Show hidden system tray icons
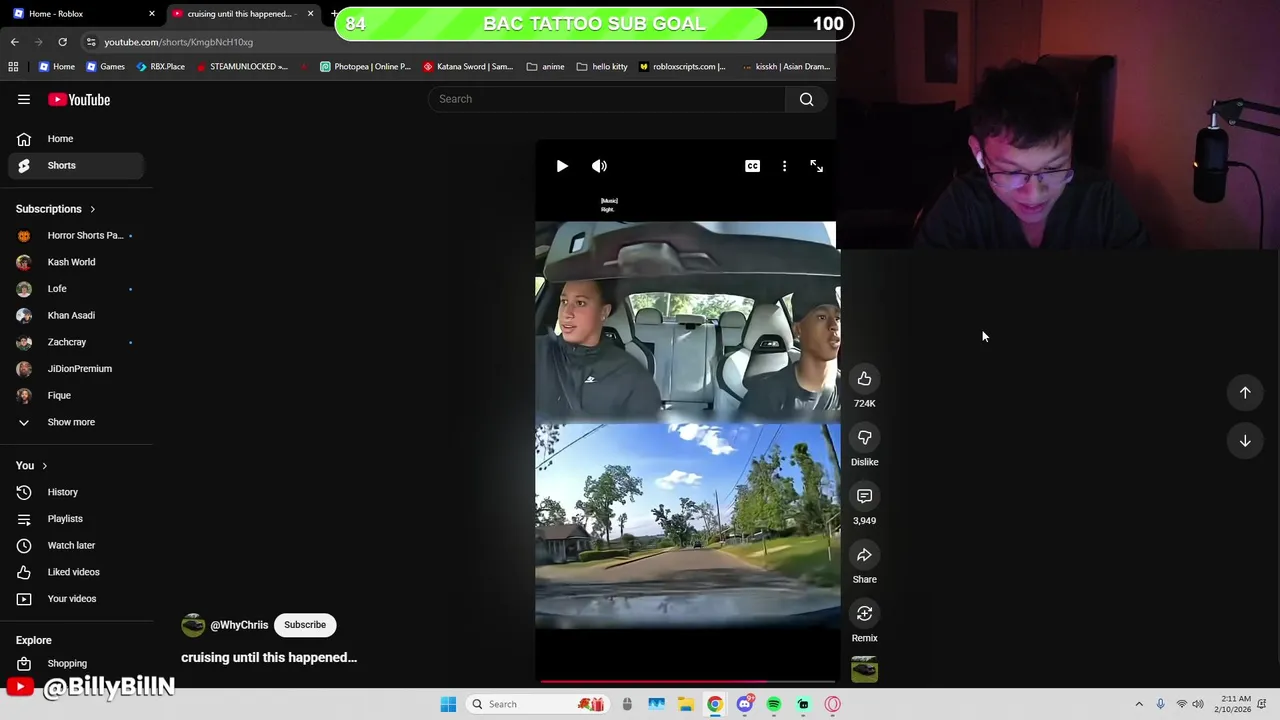Image resolution: width=1280 pixels, height=720 pixels. (1139, 704)
